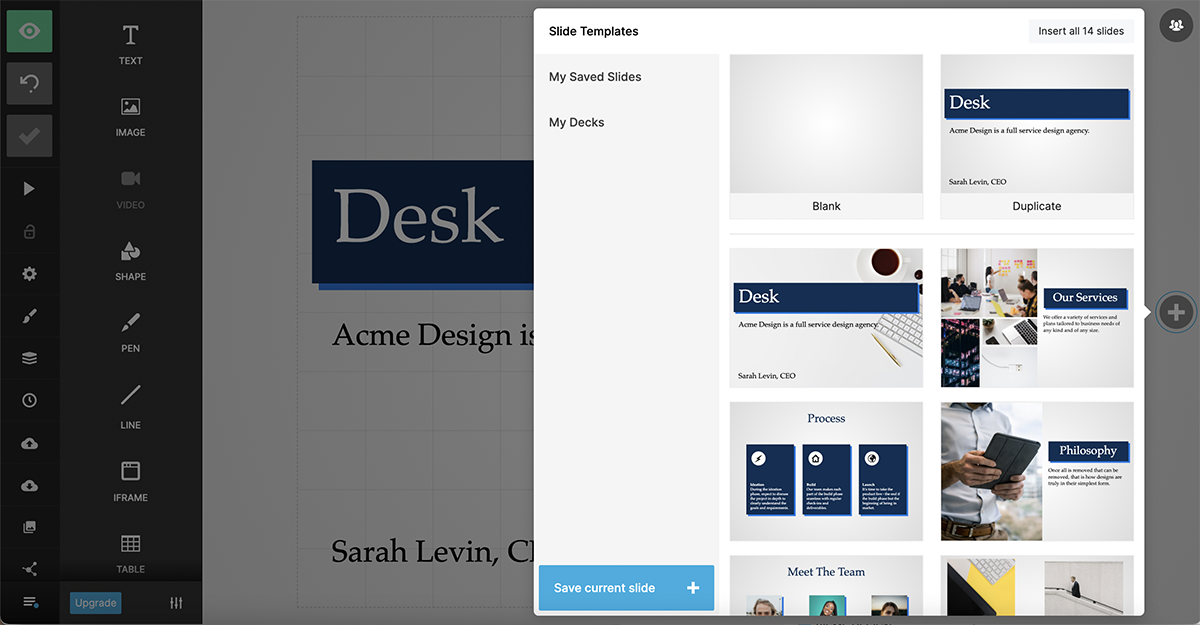Click the checkmark save icon
Image resolution: width=1200 pixels, height=625 pixels.
(x=30, y=136)
